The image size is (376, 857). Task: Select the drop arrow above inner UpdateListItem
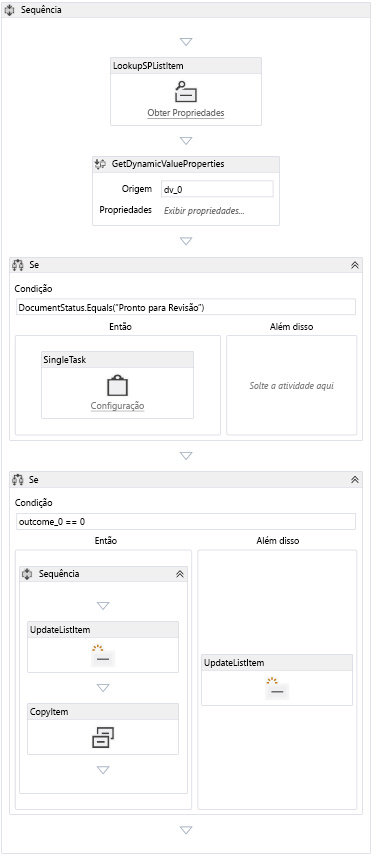coord(103,606)
